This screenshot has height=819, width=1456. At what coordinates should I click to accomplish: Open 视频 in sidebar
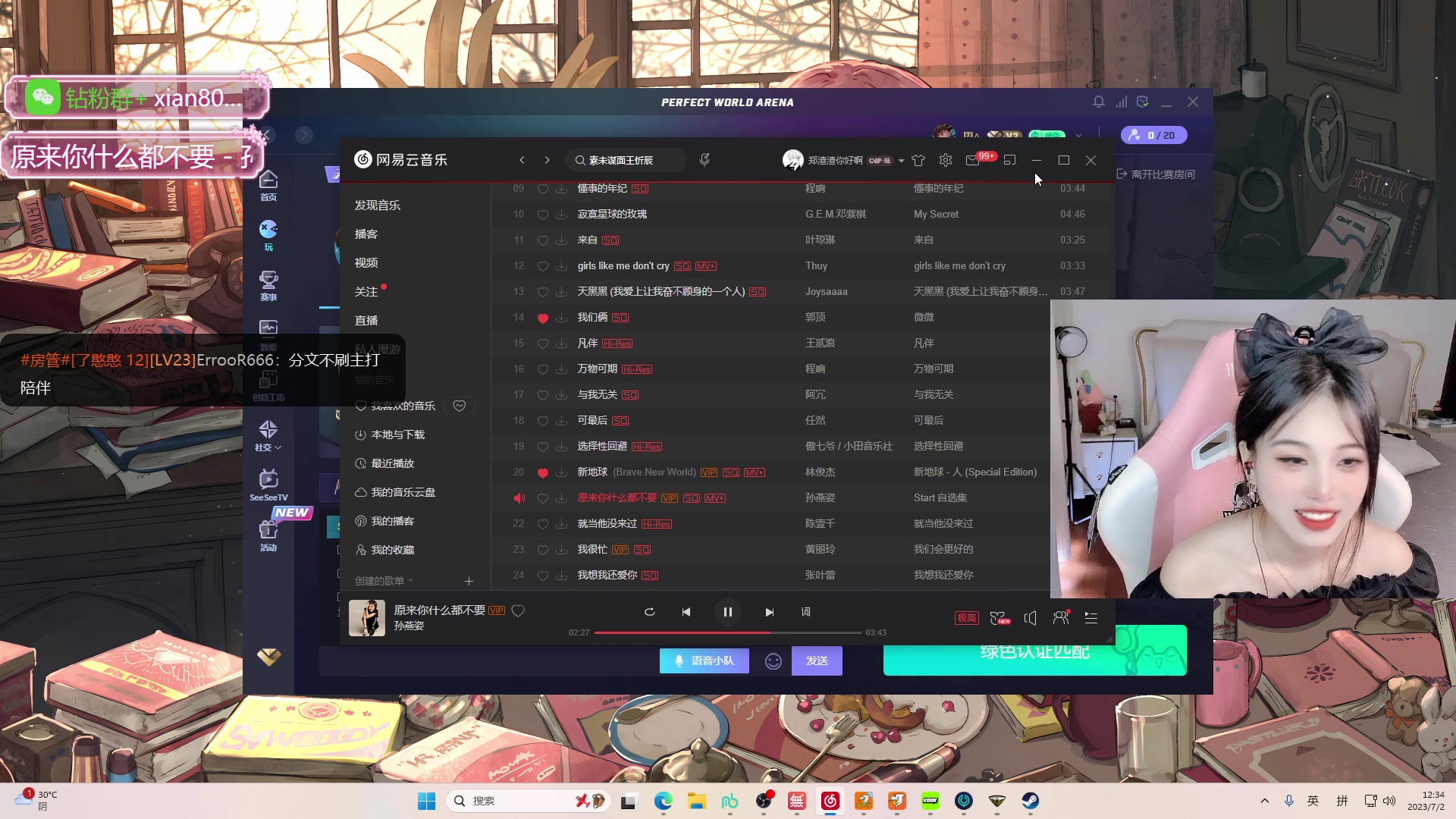point(366,263)
